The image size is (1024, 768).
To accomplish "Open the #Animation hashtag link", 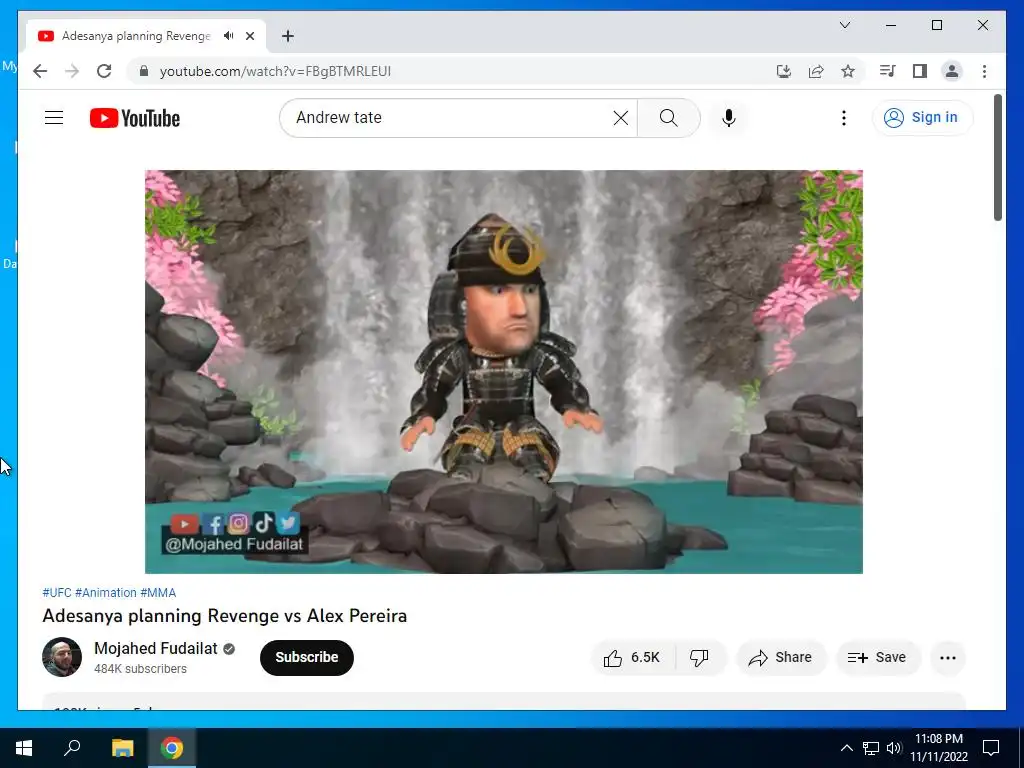I will (x=106, y=593).
